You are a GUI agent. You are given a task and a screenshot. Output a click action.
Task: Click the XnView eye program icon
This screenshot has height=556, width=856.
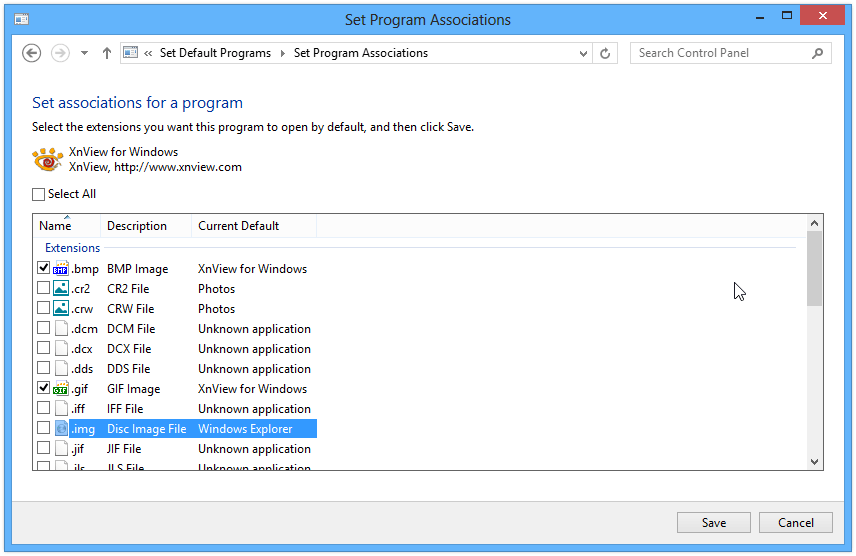coord(48,160)
